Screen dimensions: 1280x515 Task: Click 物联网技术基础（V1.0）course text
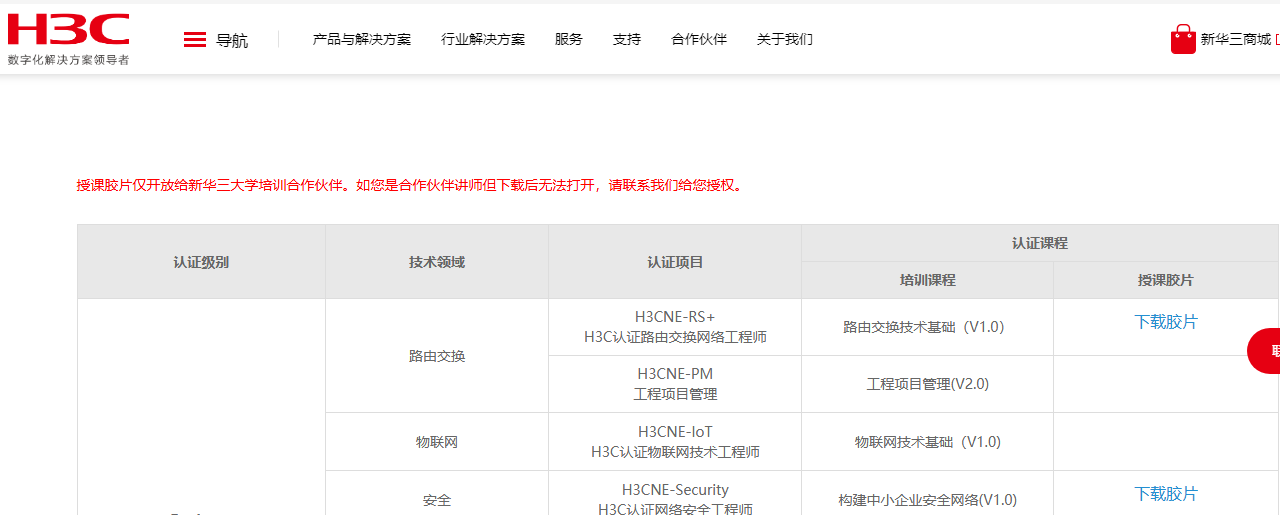(x=928, y=442)
